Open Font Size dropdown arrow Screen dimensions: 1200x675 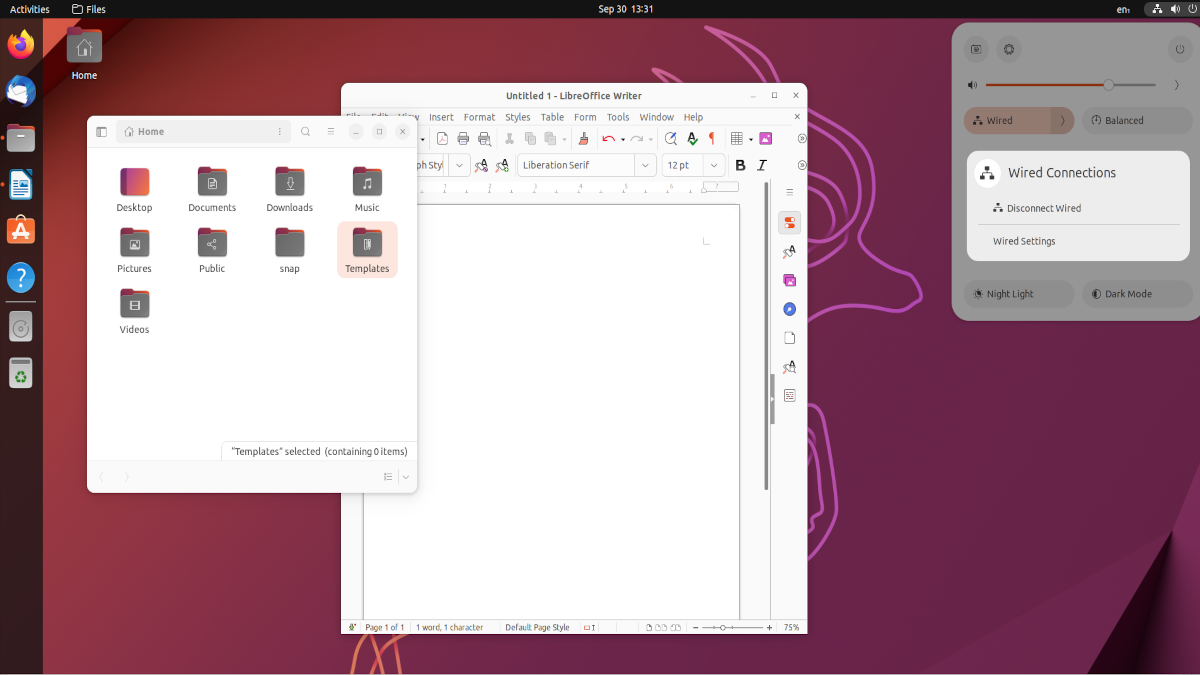(714, 165)
